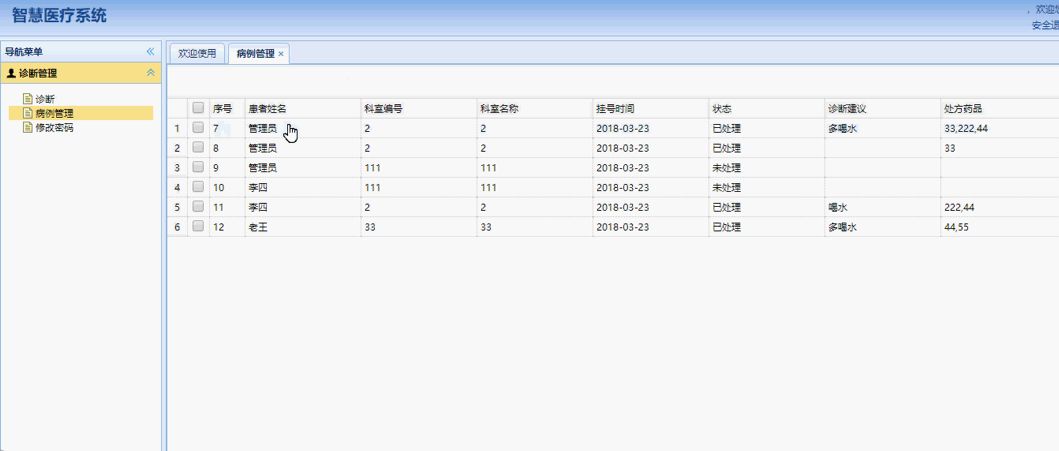Click 管理员 in record 9 row
1059x451 pixels.
tap(263, 167)
